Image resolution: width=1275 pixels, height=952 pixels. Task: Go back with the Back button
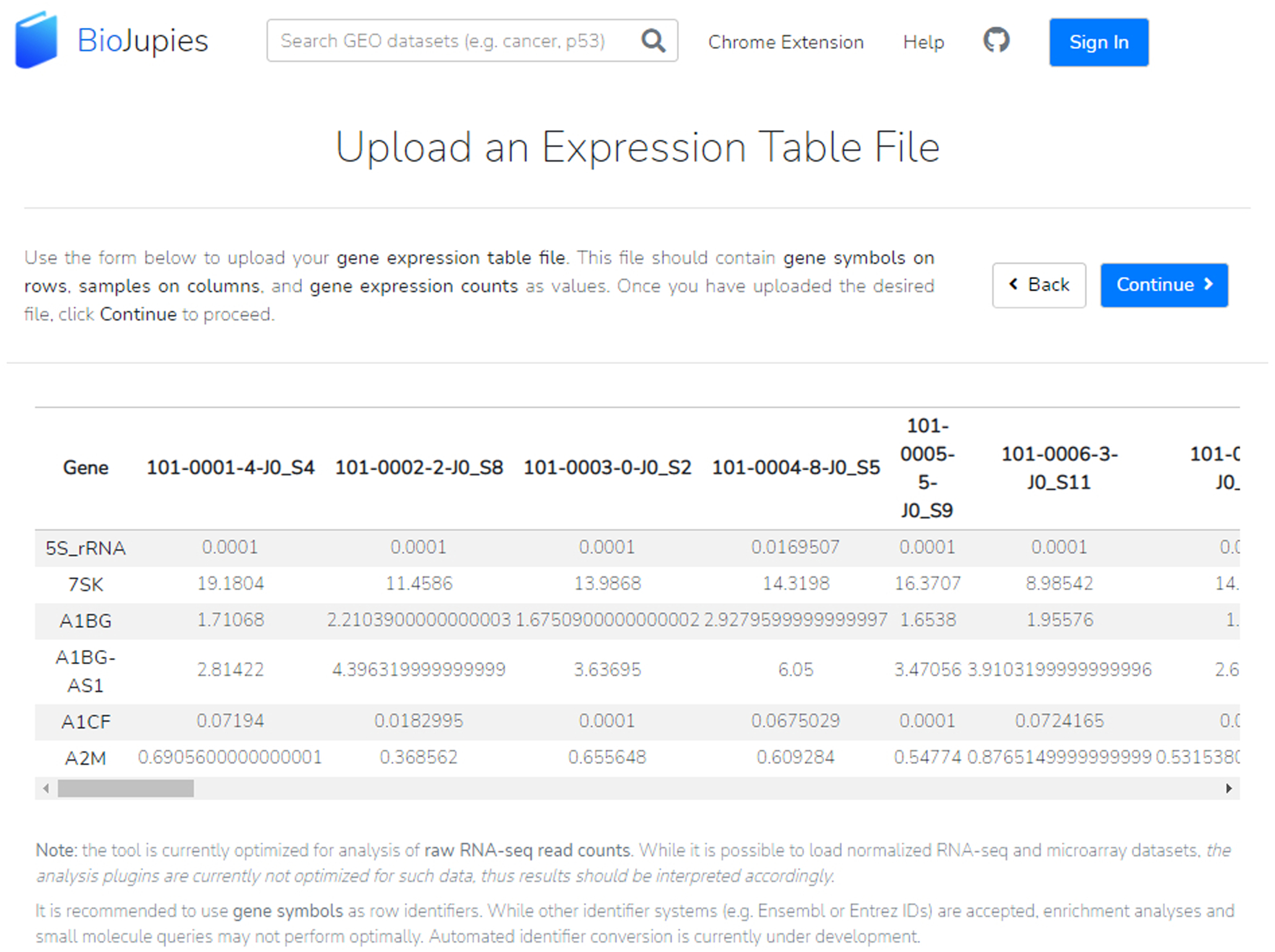[1039, 285]
